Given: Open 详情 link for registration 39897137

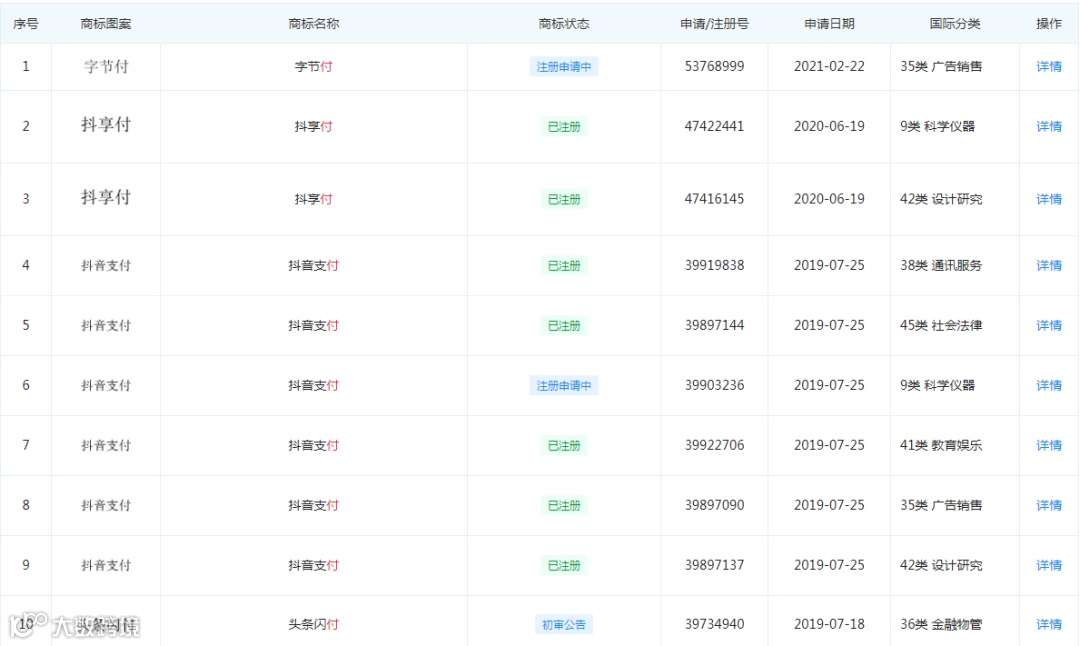Looking at the screenshot, I should [x=1048, y=565].
